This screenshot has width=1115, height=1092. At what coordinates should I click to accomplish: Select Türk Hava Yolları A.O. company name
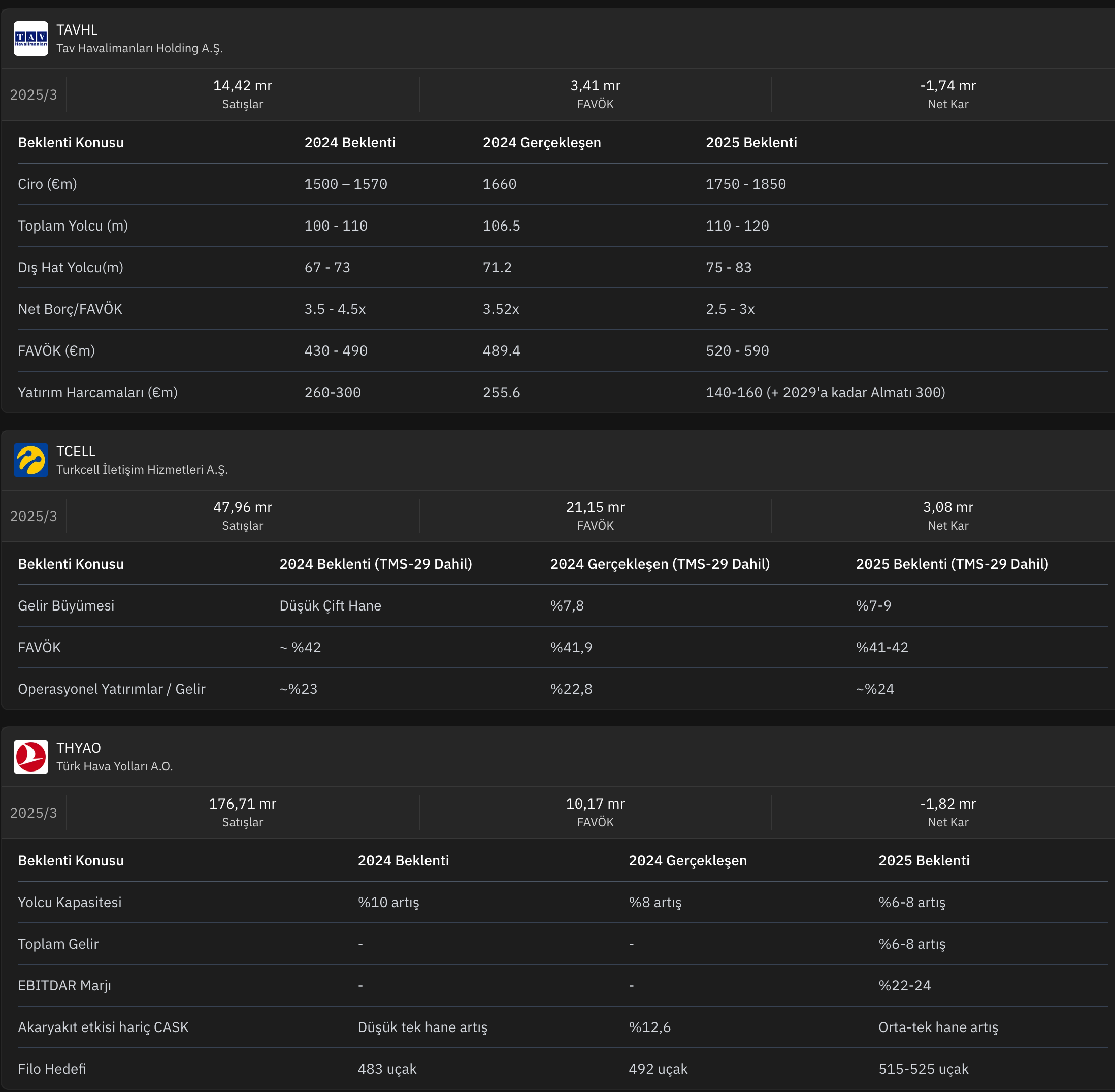coord(115,766)
